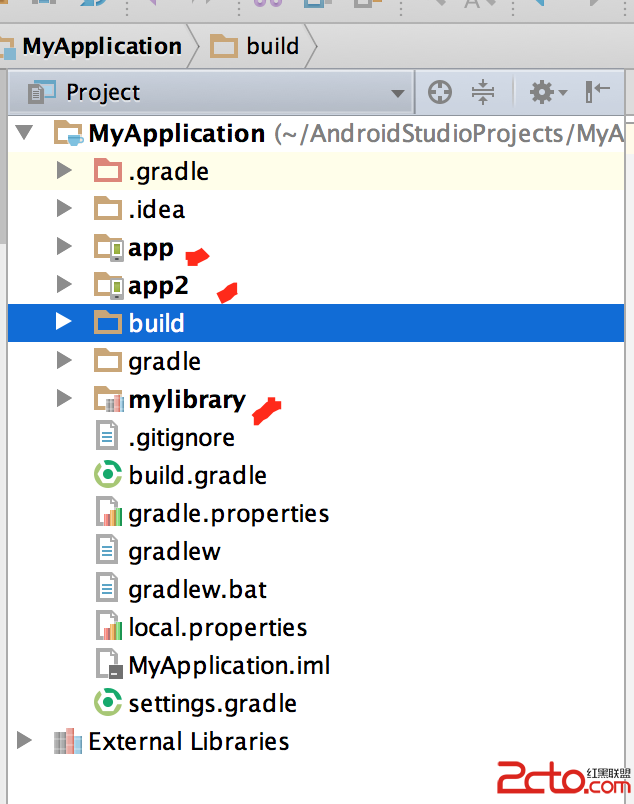
Task: Select the settings.gradle file
Action: click(x=212, y=703)
